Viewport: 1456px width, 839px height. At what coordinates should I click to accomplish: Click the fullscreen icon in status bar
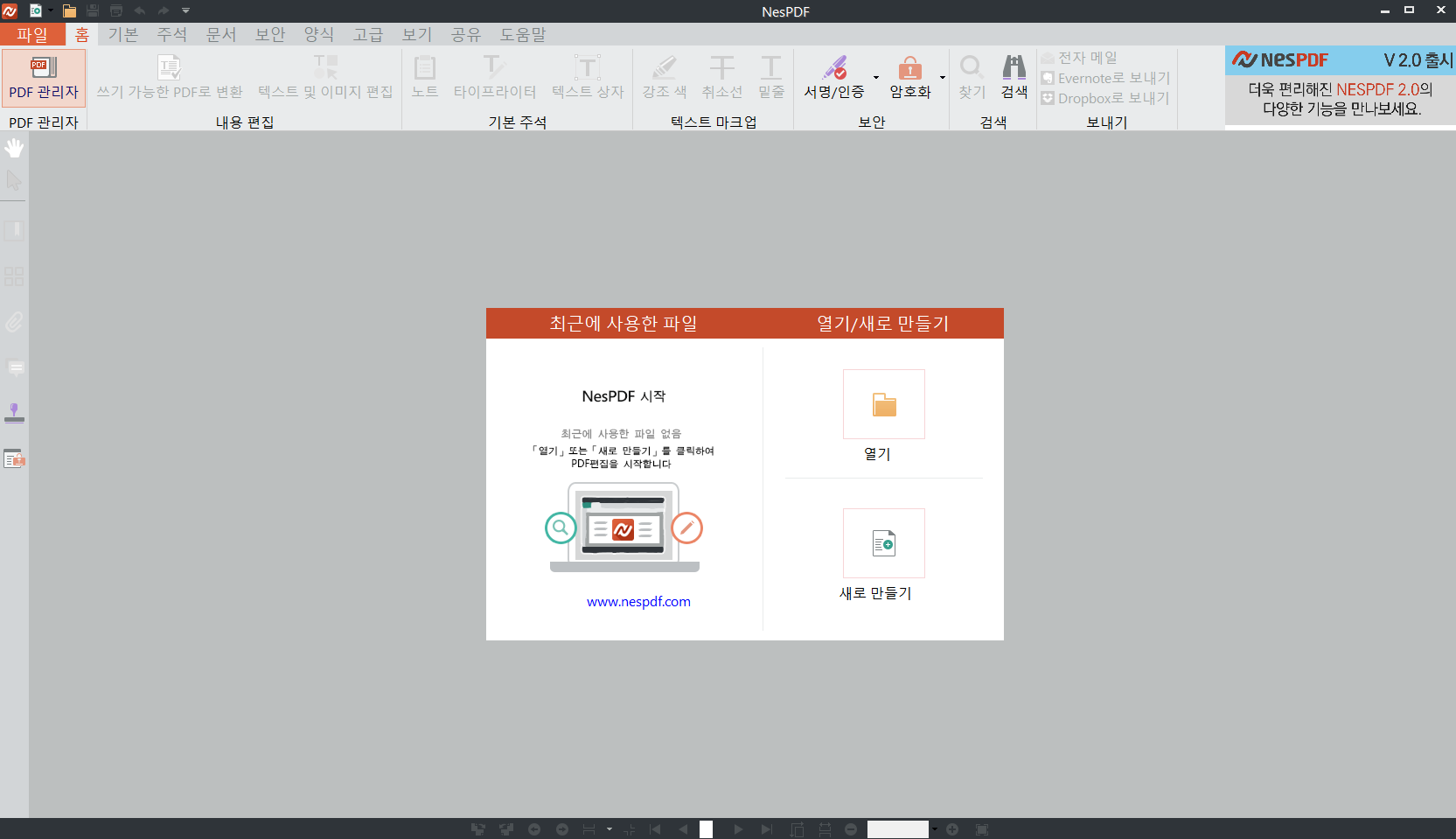pos(982,829)
